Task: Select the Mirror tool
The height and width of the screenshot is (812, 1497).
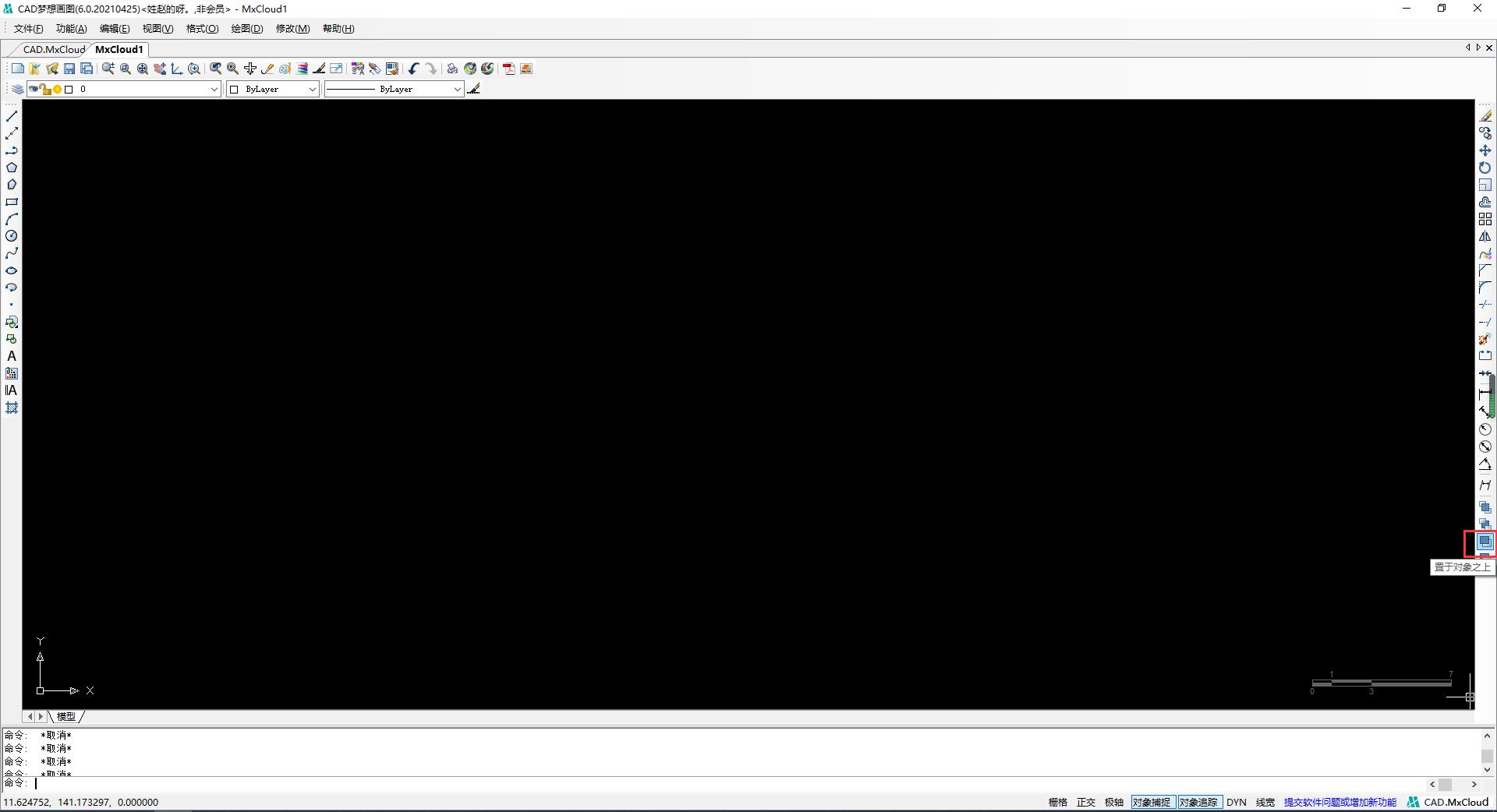Action: 1485,236
